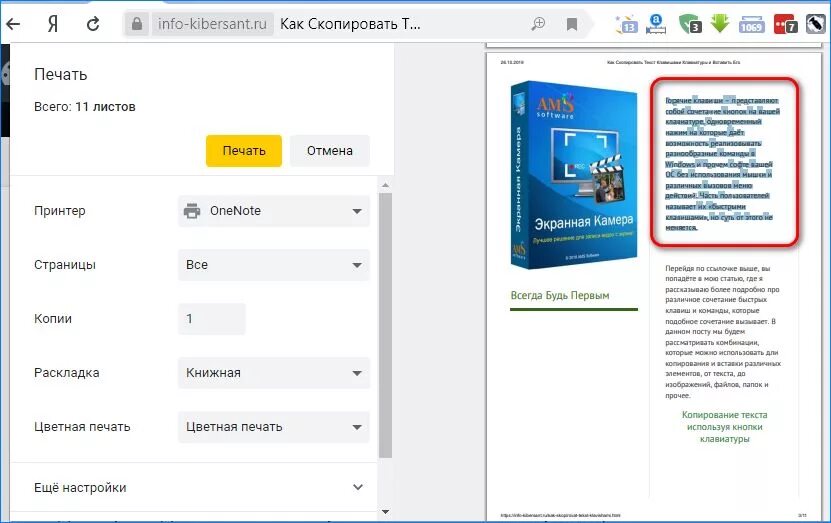Click the Печать dialog heading

(60, 75)
